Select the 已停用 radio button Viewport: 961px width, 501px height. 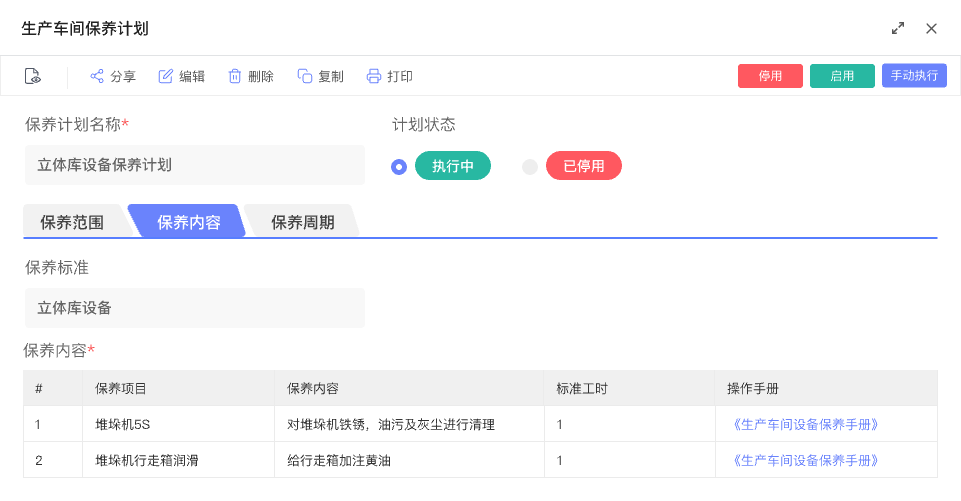(x=530, y=167)
